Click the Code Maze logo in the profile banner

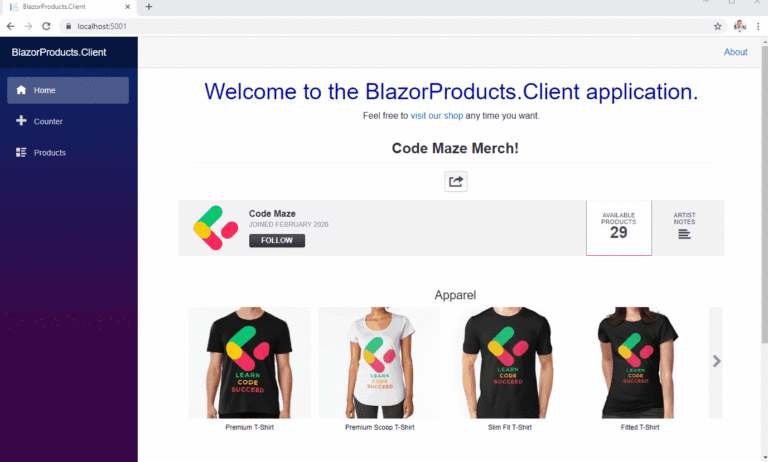(216, 228)
